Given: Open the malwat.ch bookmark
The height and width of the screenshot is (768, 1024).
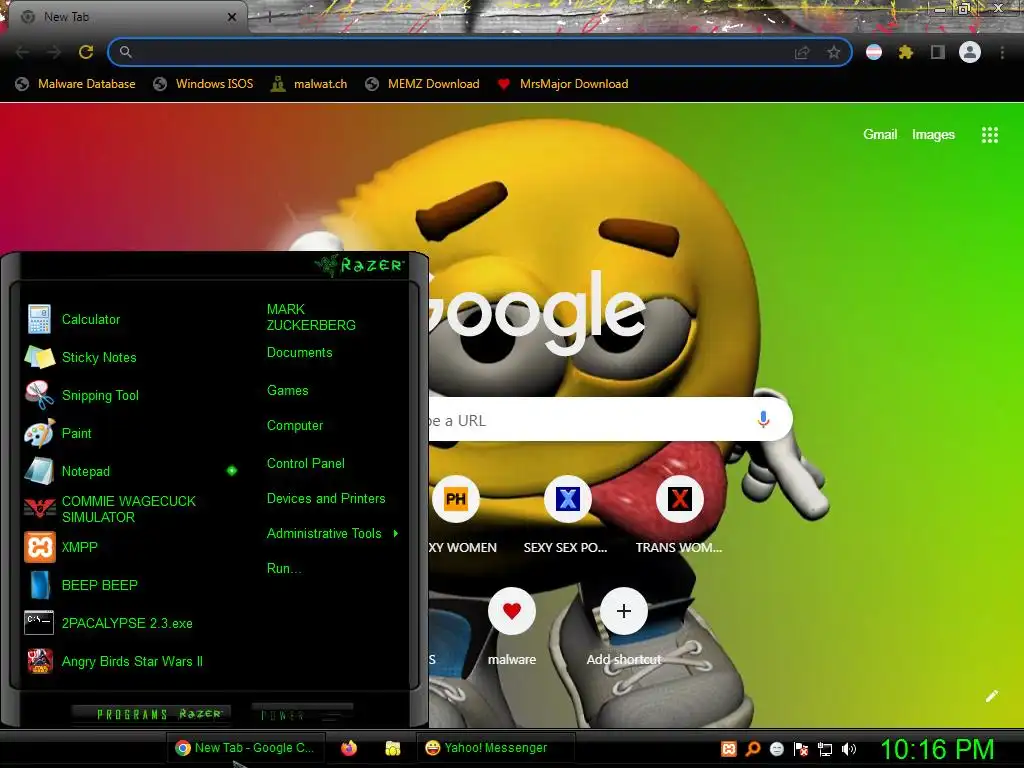Looking at the screenshot, I should [309, 84].
